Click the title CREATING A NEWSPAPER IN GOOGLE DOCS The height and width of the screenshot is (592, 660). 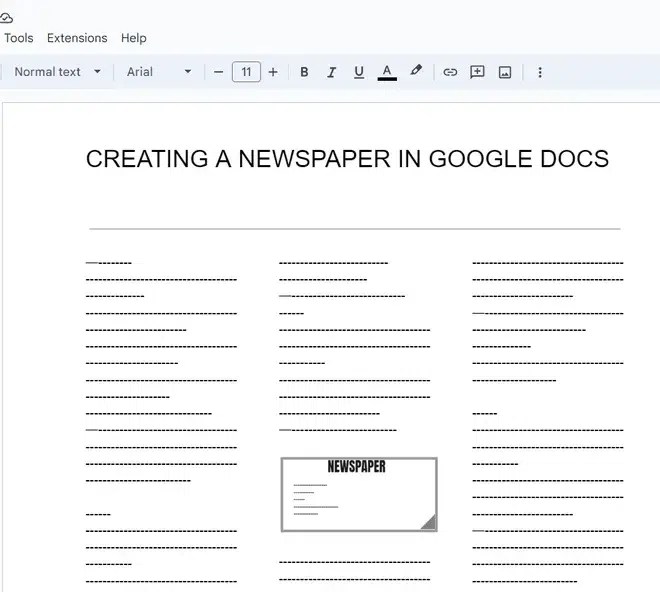tap(347, 159)
